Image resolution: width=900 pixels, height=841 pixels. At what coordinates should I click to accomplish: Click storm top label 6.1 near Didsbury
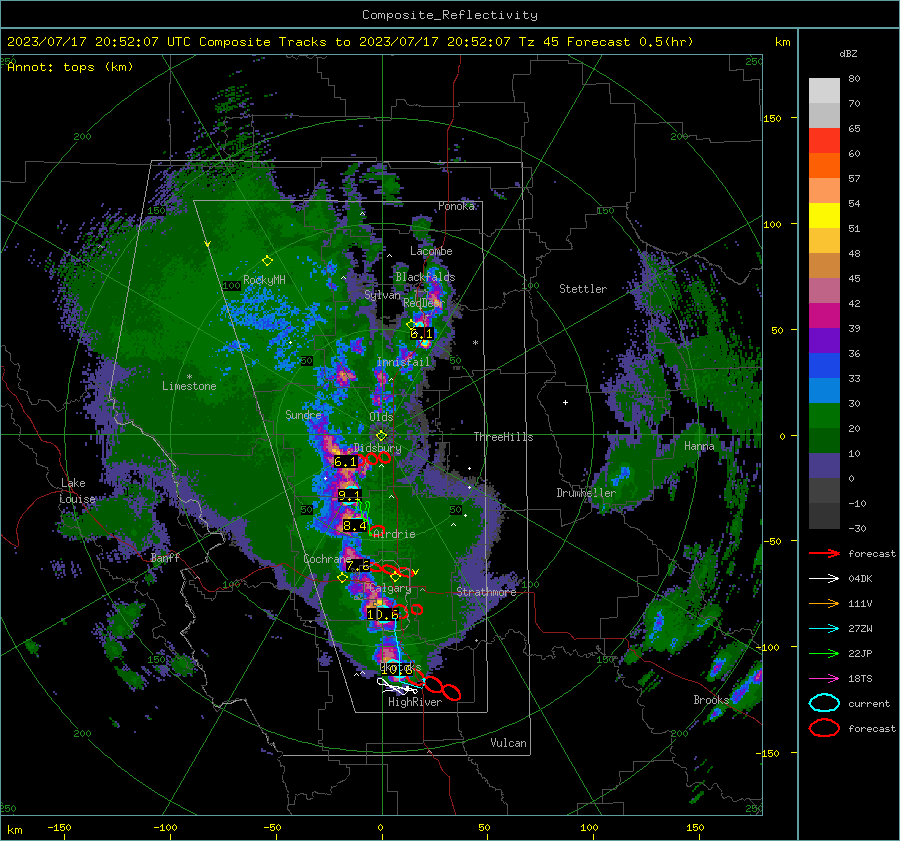coord(346,462)
